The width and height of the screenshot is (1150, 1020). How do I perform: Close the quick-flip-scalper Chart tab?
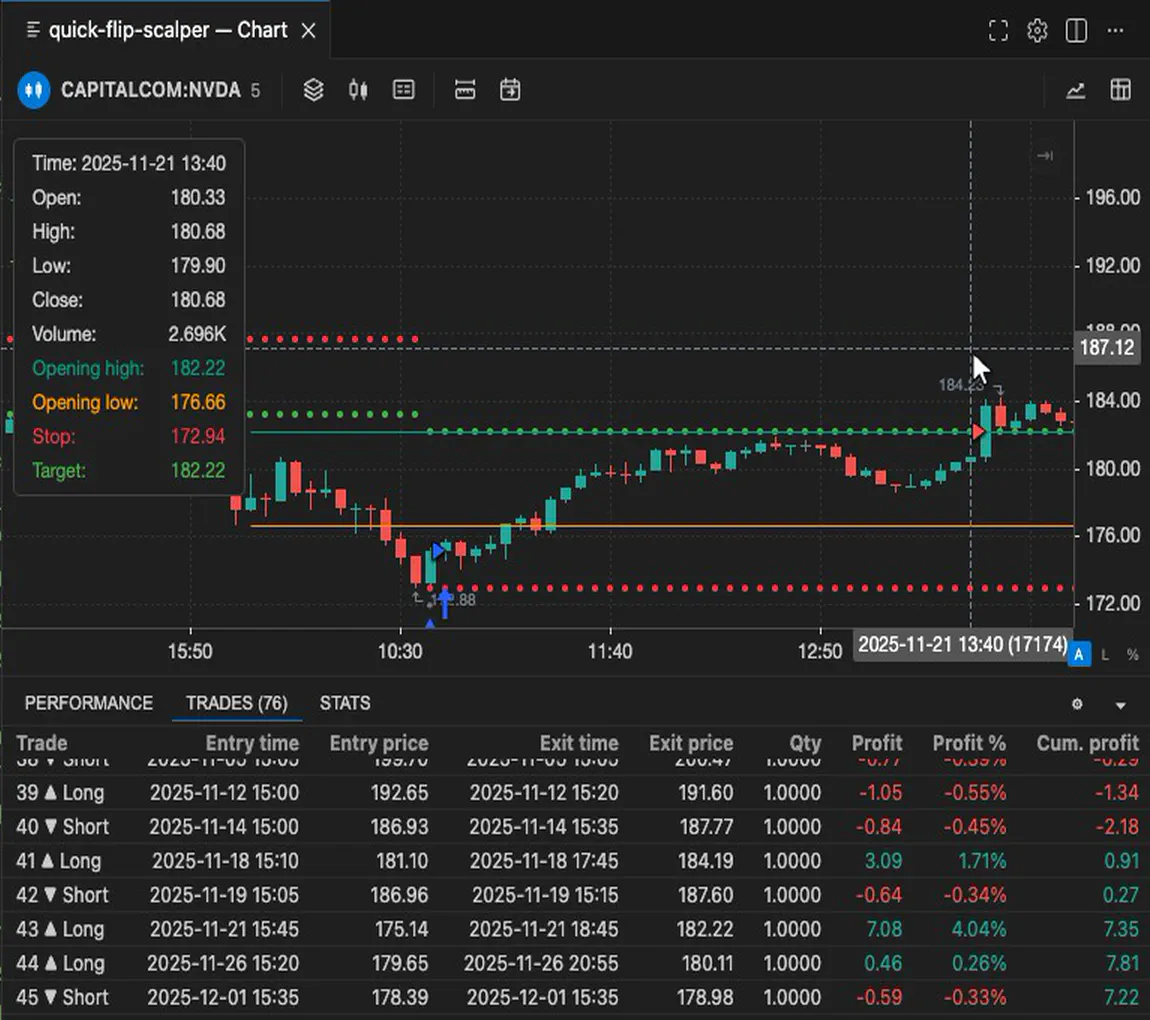tap(309, 31)
